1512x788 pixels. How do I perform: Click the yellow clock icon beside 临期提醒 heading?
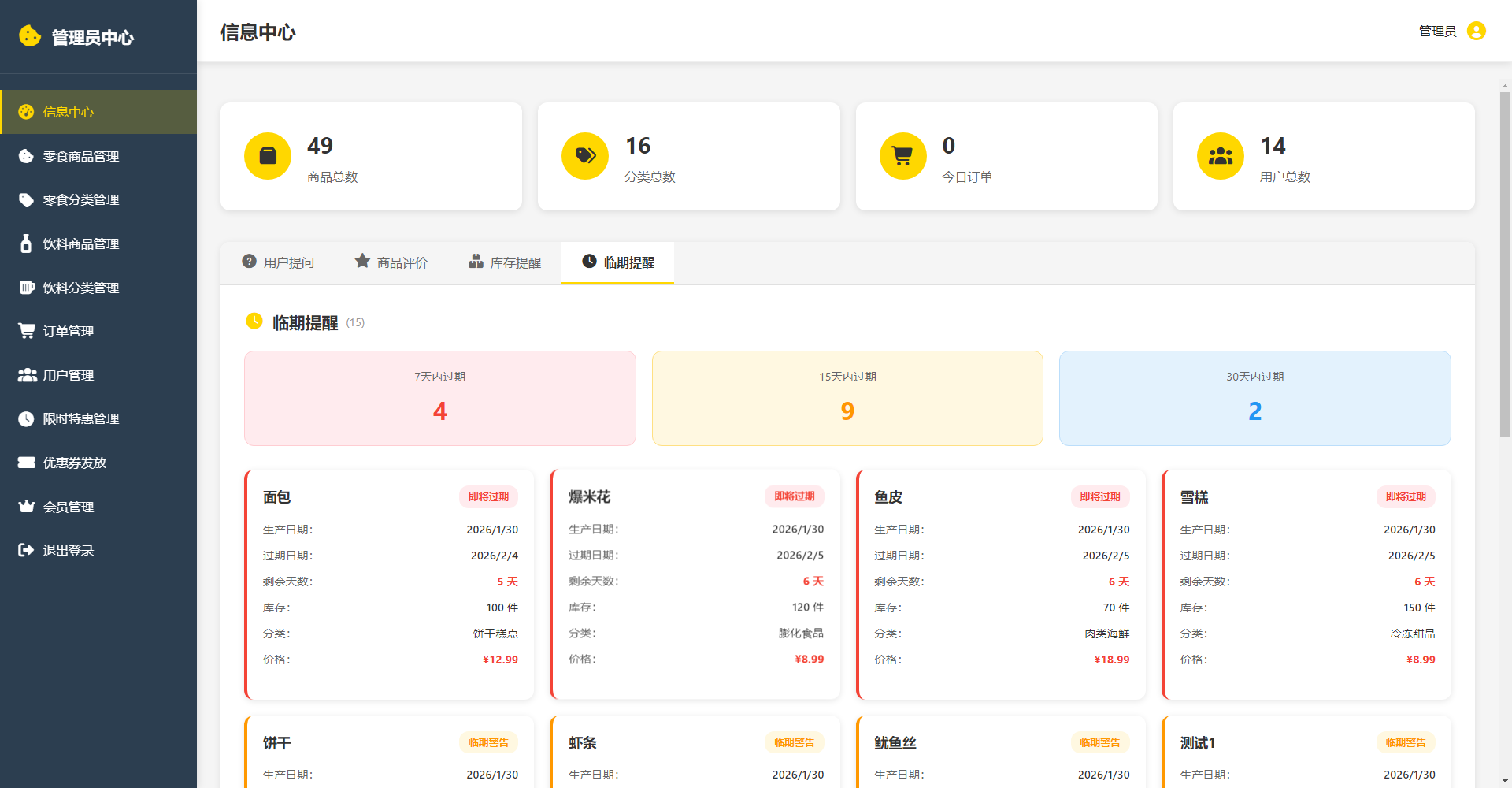click(x=254, y=322)
